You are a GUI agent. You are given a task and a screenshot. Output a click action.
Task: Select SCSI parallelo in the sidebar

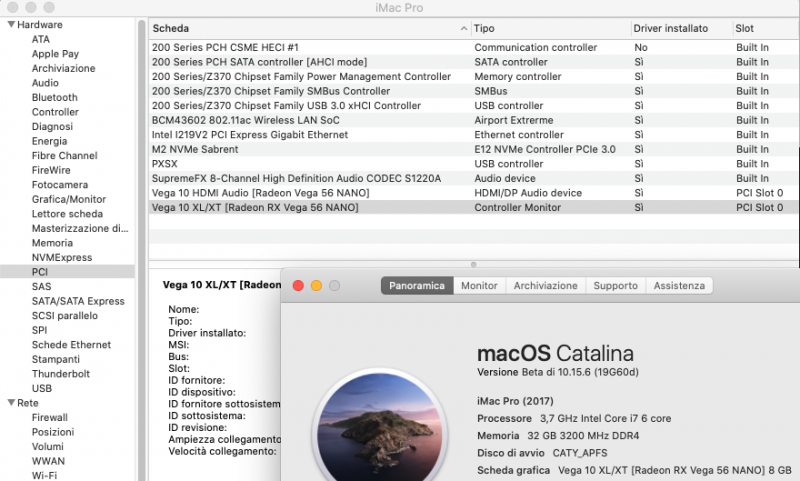[67, 316]
